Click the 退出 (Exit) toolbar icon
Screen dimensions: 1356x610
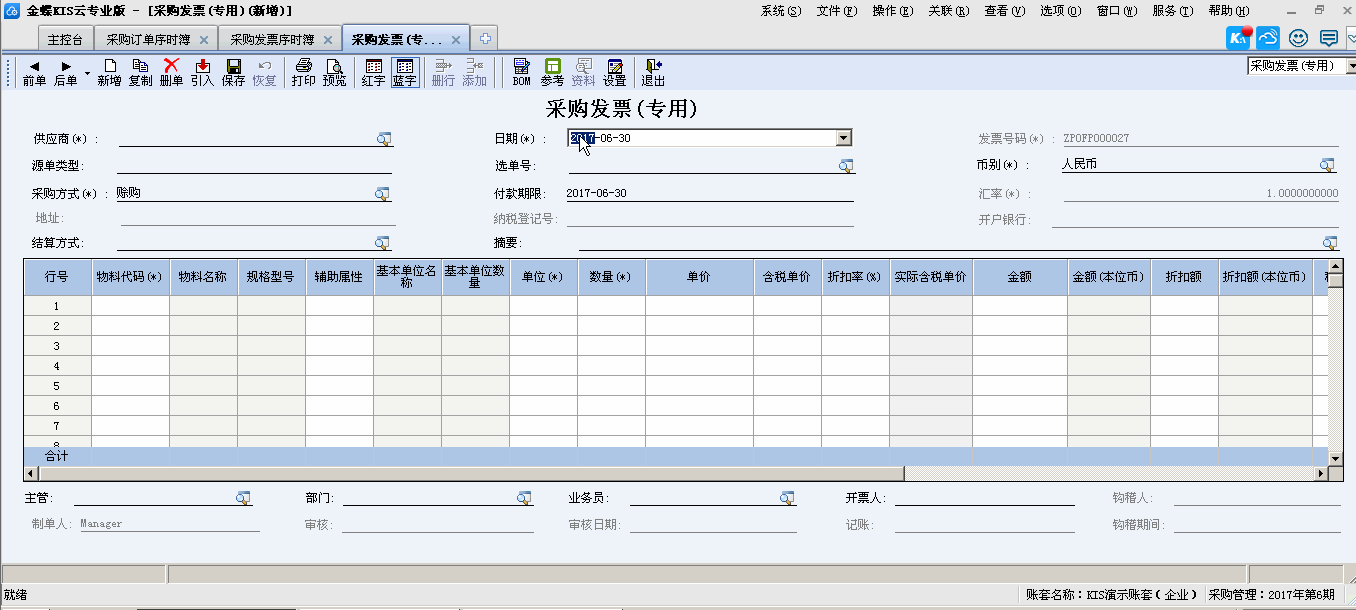(x=653, y=72)
